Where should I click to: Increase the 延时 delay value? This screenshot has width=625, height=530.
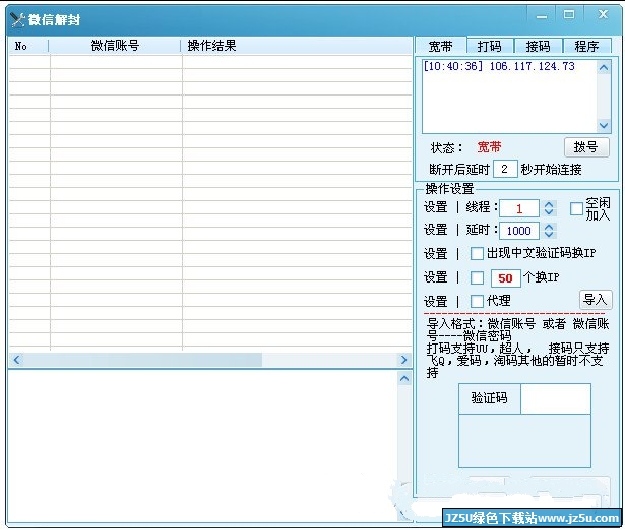click(549, 227)
